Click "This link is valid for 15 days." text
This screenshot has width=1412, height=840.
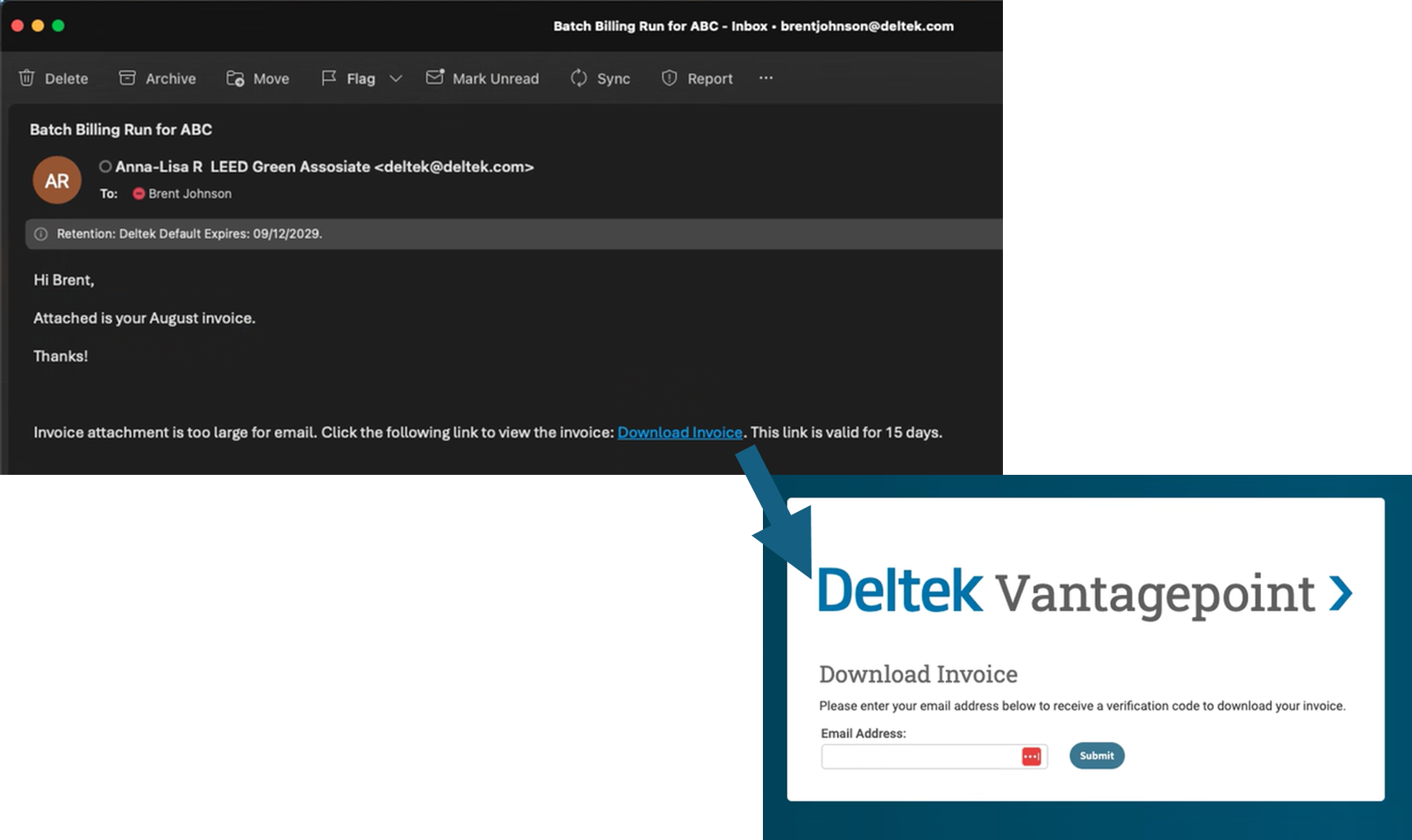(846, 433)
